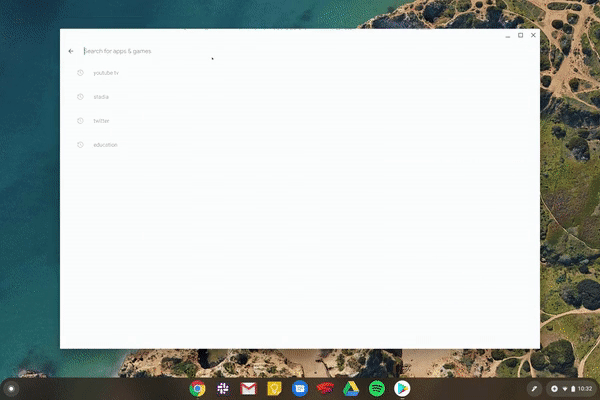Open the status tray at the clock
The image size is (600, 400).
[572, 388]
